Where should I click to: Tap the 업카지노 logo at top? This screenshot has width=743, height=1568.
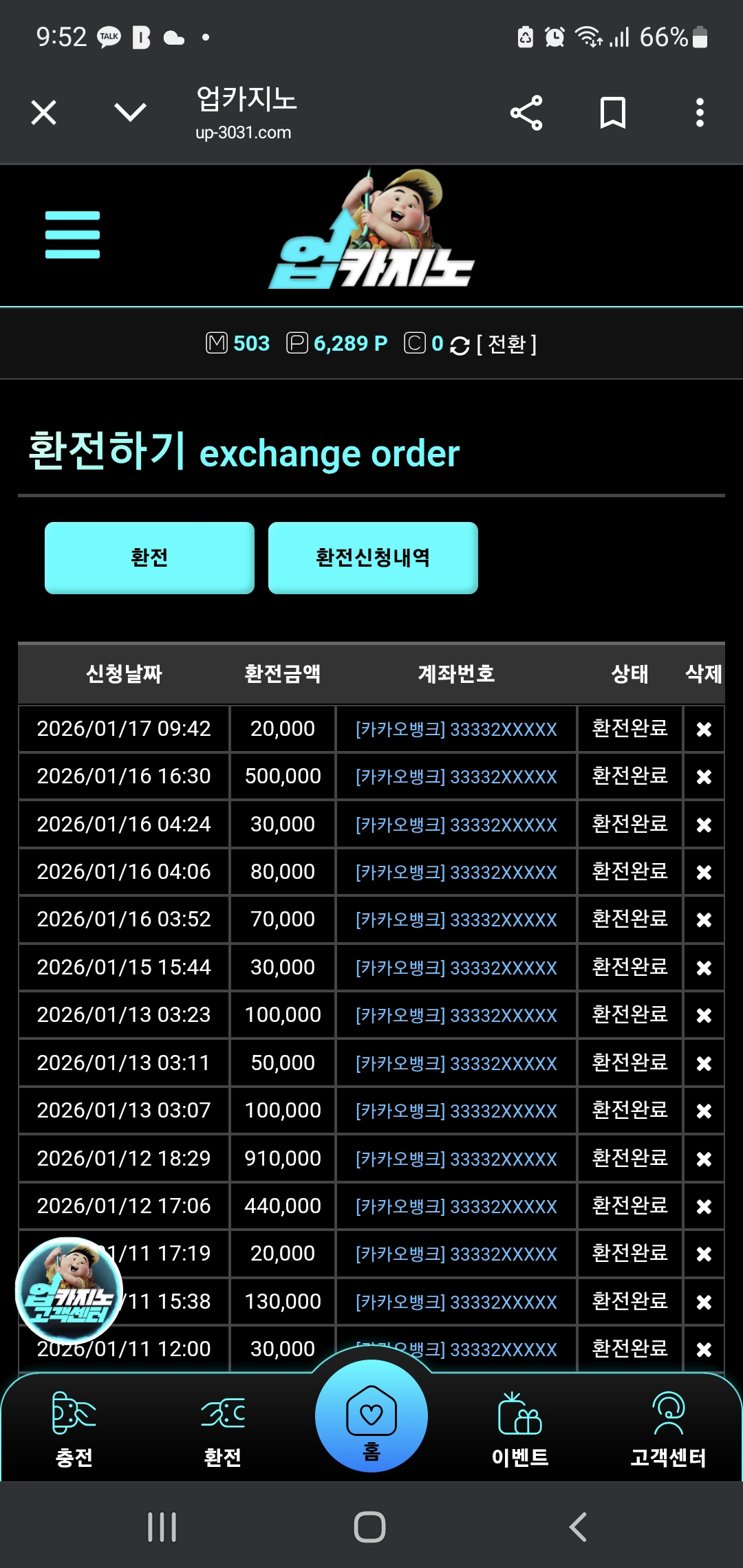point(371,235)
